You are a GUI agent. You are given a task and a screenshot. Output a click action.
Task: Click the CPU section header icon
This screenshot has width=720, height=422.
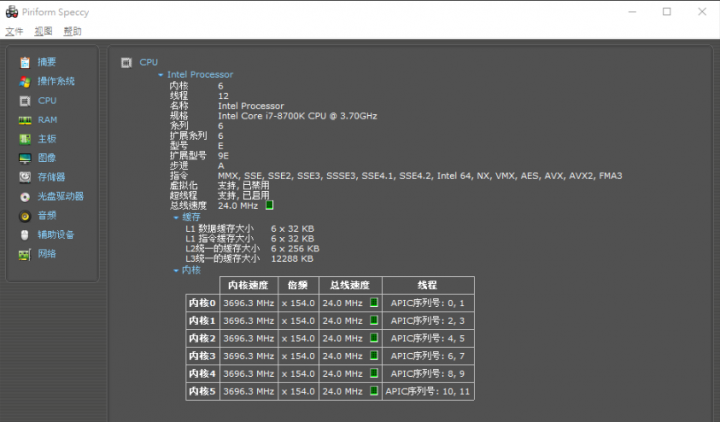tap(126, 62)
